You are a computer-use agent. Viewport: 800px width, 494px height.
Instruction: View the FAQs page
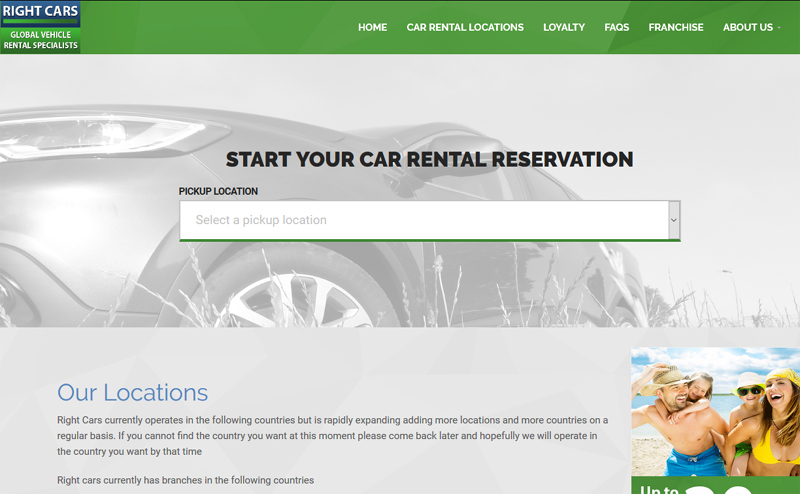(x=617, y=27)
